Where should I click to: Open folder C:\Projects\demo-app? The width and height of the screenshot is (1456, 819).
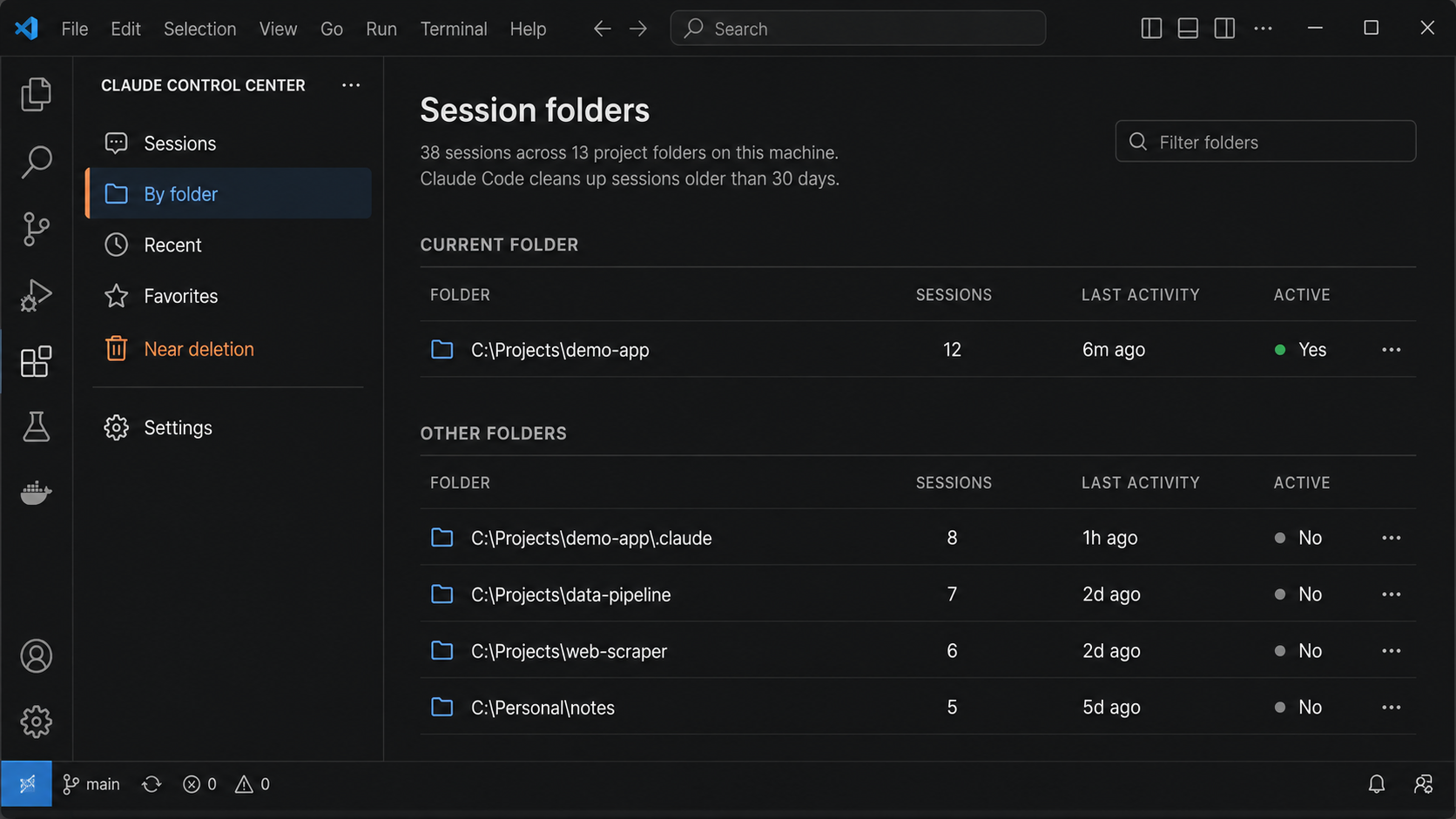(560, 350)
